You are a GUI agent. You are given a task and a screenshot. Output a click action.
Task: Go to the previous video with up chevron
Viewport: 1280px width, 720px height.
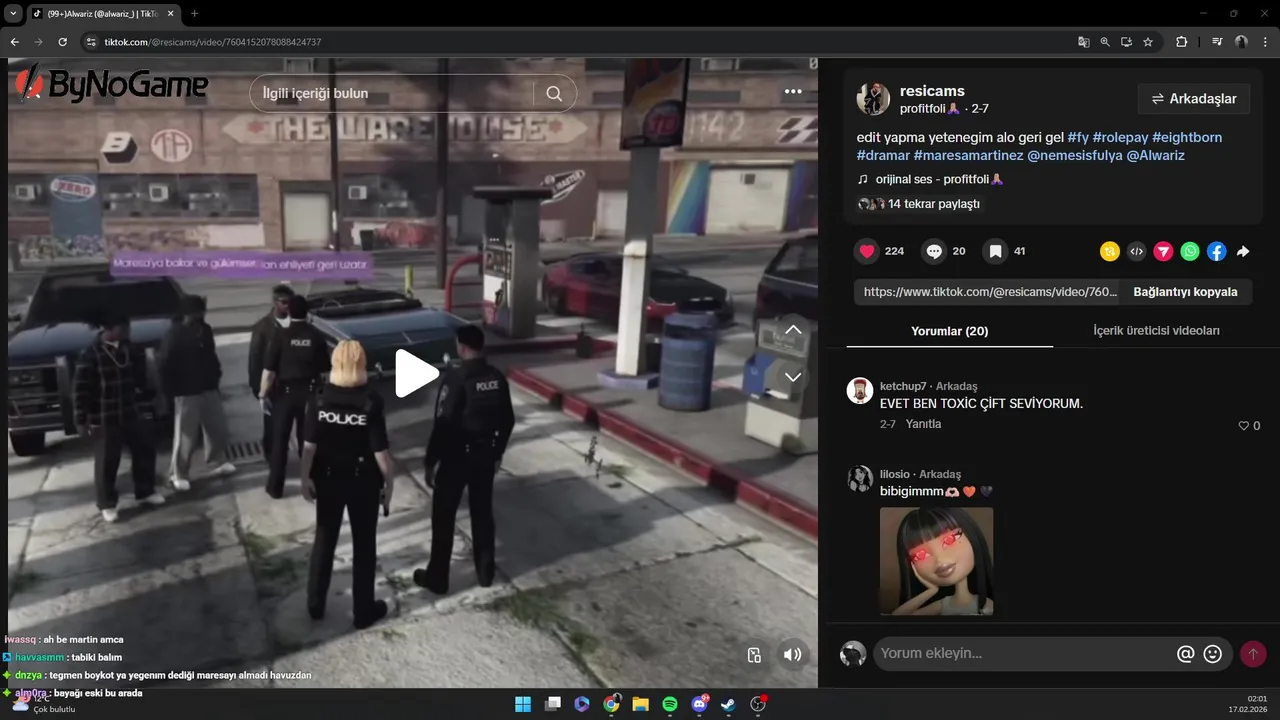tap(793, 330)
